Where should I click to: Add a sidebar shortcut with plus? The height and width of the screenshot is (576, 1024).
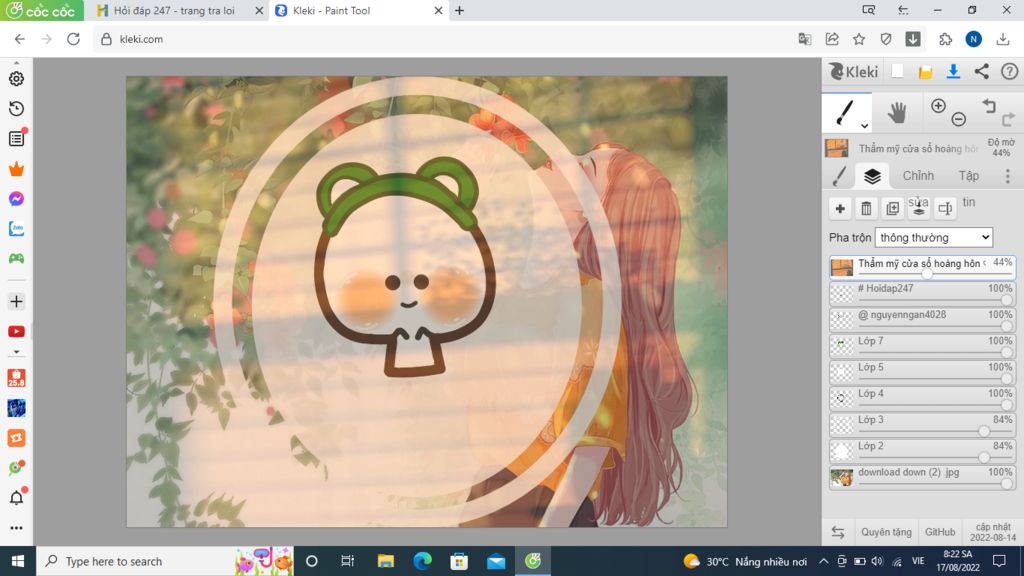click(16, 302)
